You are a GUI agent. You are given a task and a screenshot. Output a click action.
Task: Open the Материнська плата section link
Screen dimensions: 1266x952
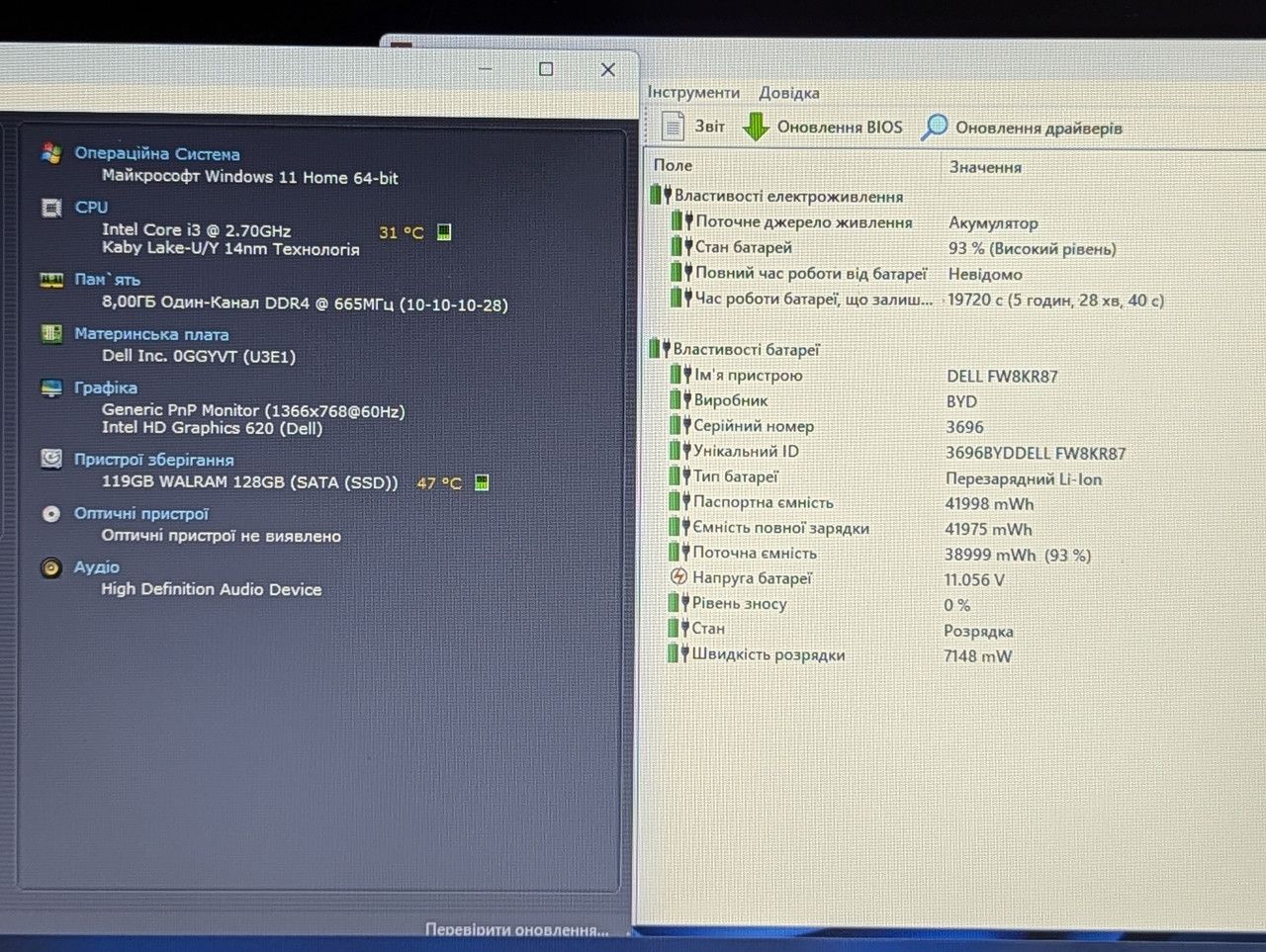tap(151, 334)
